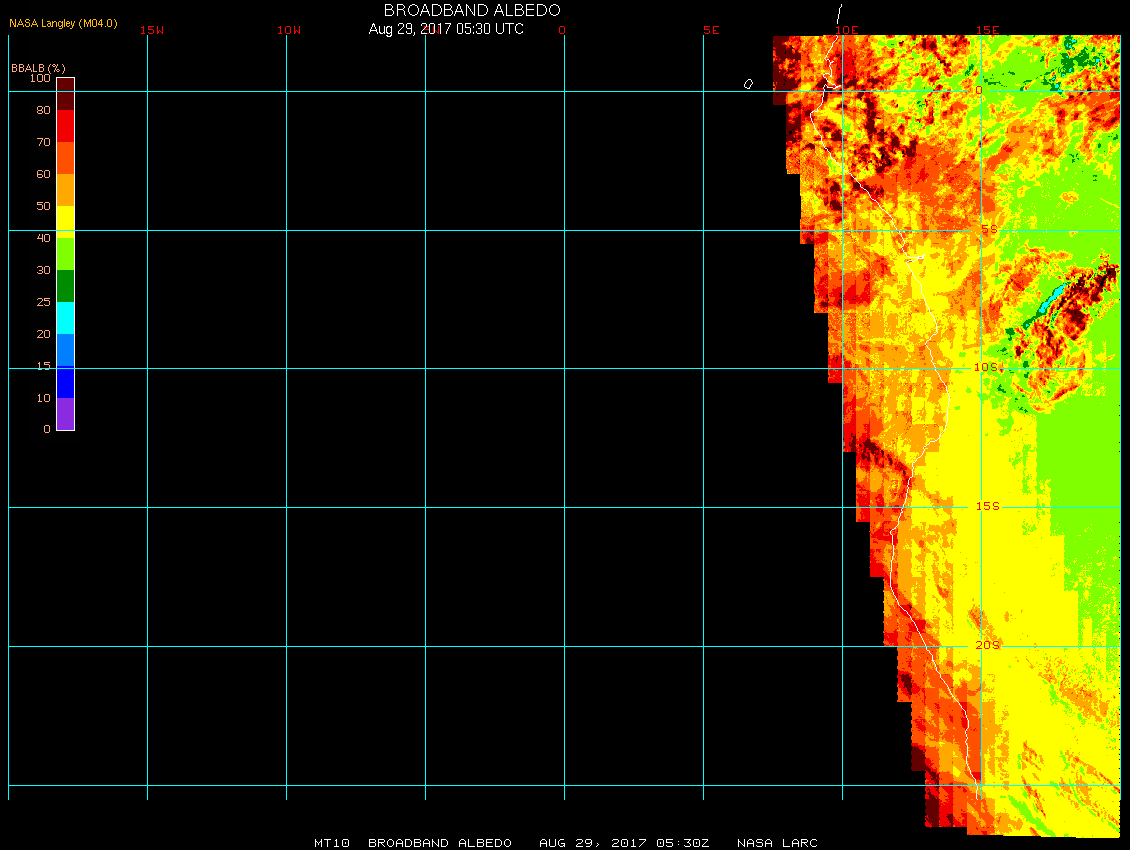Click the cyan 20-25% legend swatch
1130x850 pixels.
coord(65,317)
